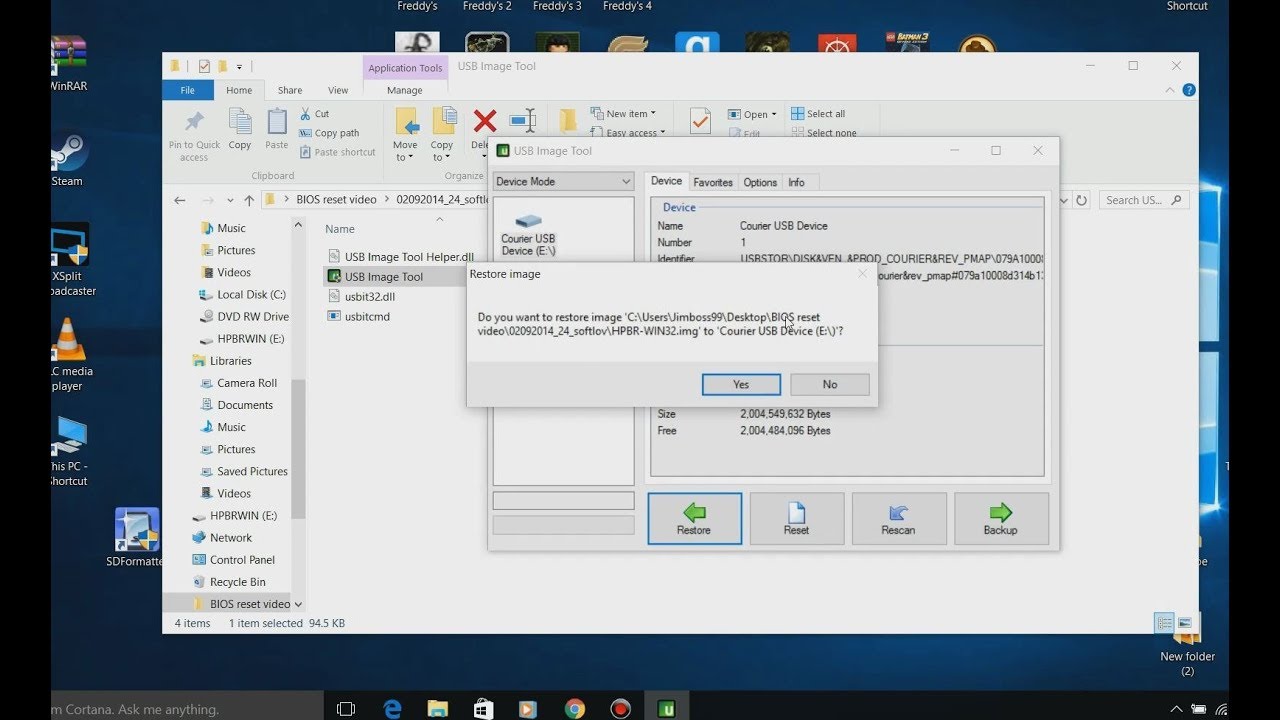The height and width of the screenshot is (720, 1280).
Task: Open Local Disk (C:) in navigation pane
Action: 243,294
